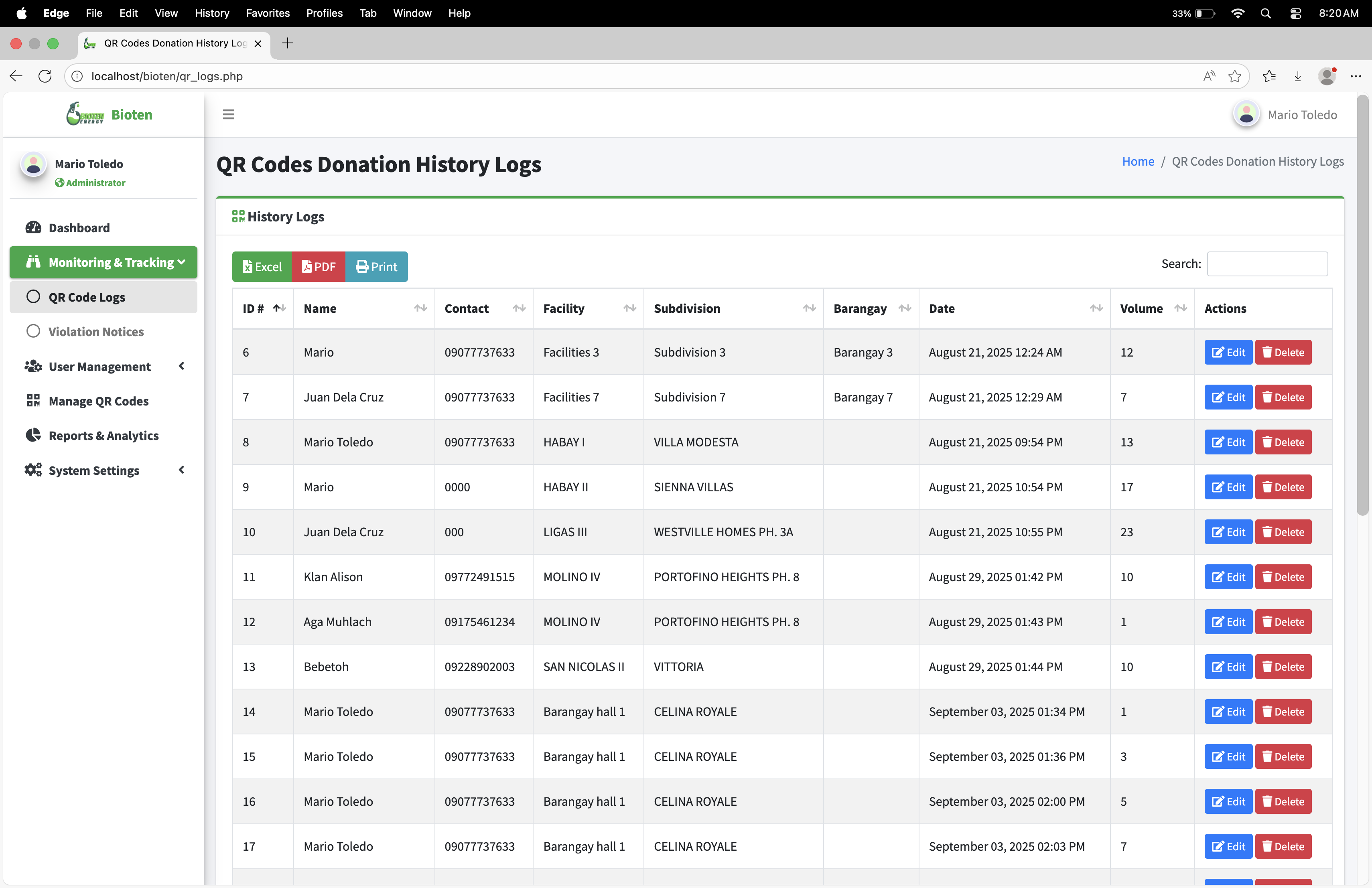Click the hamburger sidebar toggle icon
The image size is (1372, 888).
(x=228, y=115)
